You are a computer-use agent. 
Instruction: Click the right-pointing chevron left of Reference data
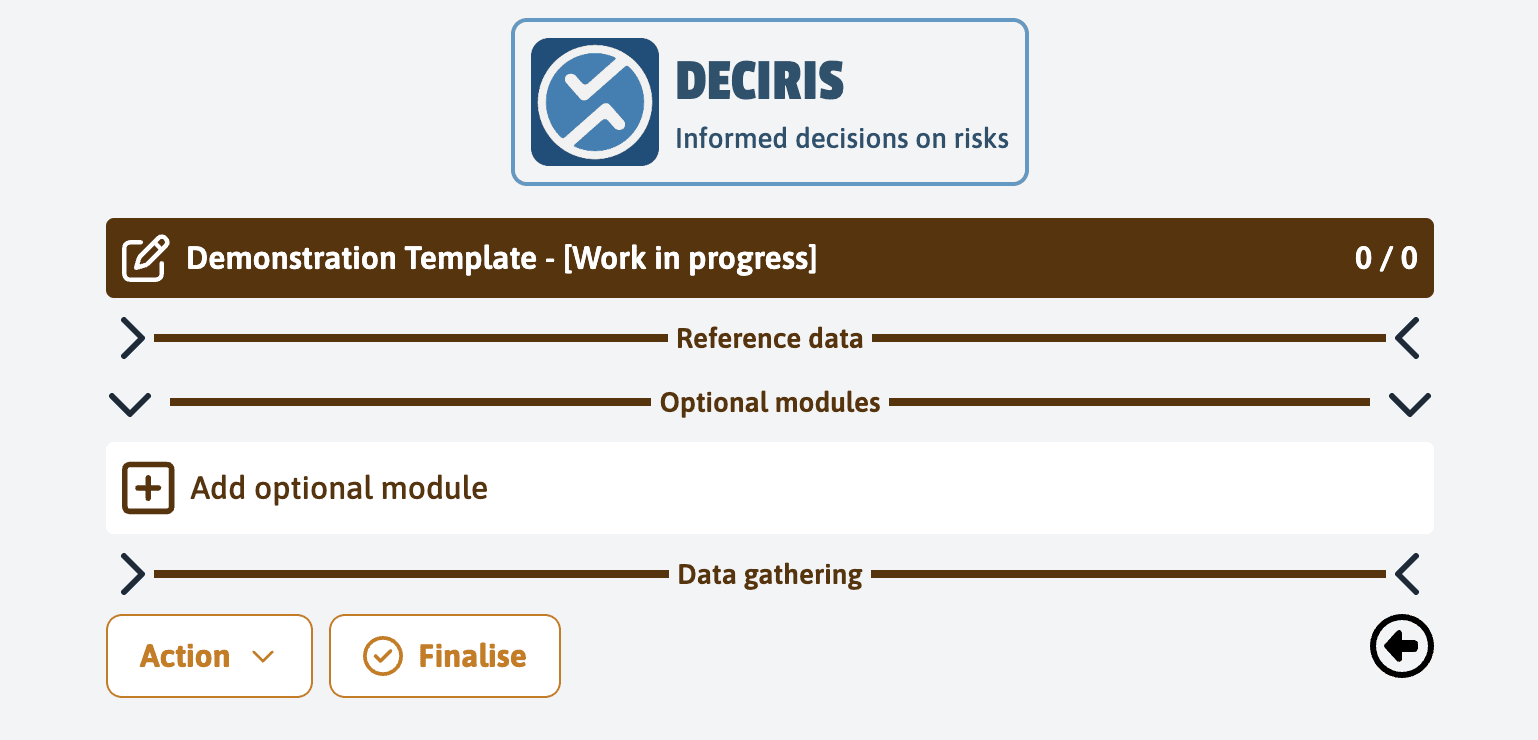coord(131,338)
